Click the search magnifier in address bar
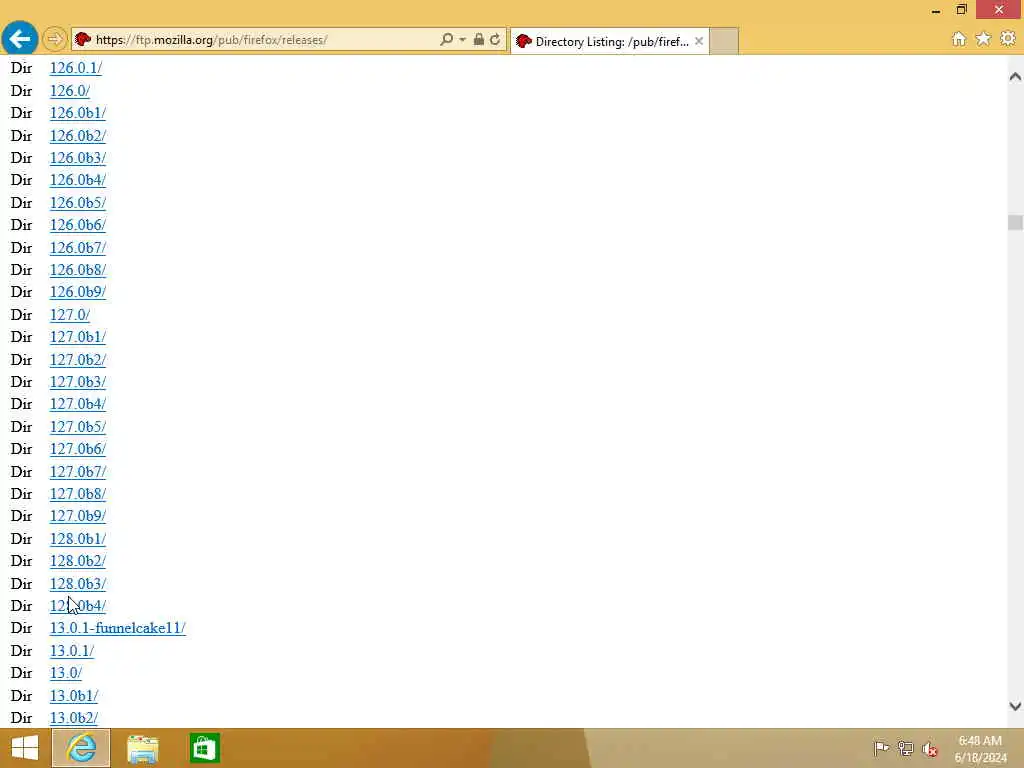The width and height of the screenshot is (1024, 768). pos(446,40)
